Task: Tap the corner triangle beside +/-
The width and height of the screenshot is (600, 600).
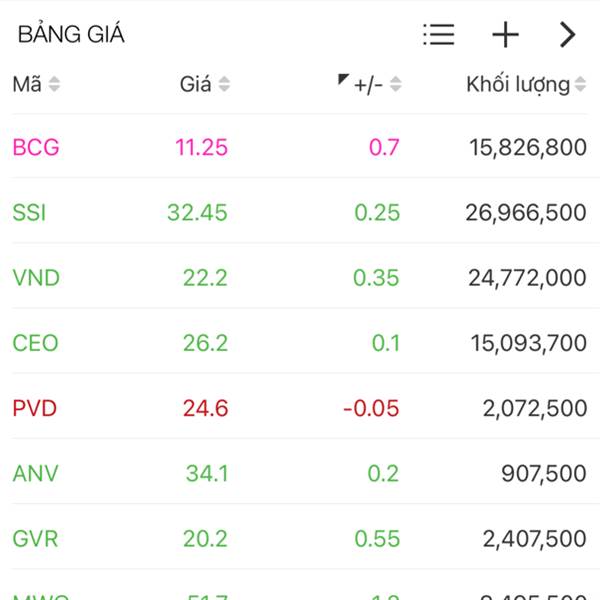Action: coord(343,79)
